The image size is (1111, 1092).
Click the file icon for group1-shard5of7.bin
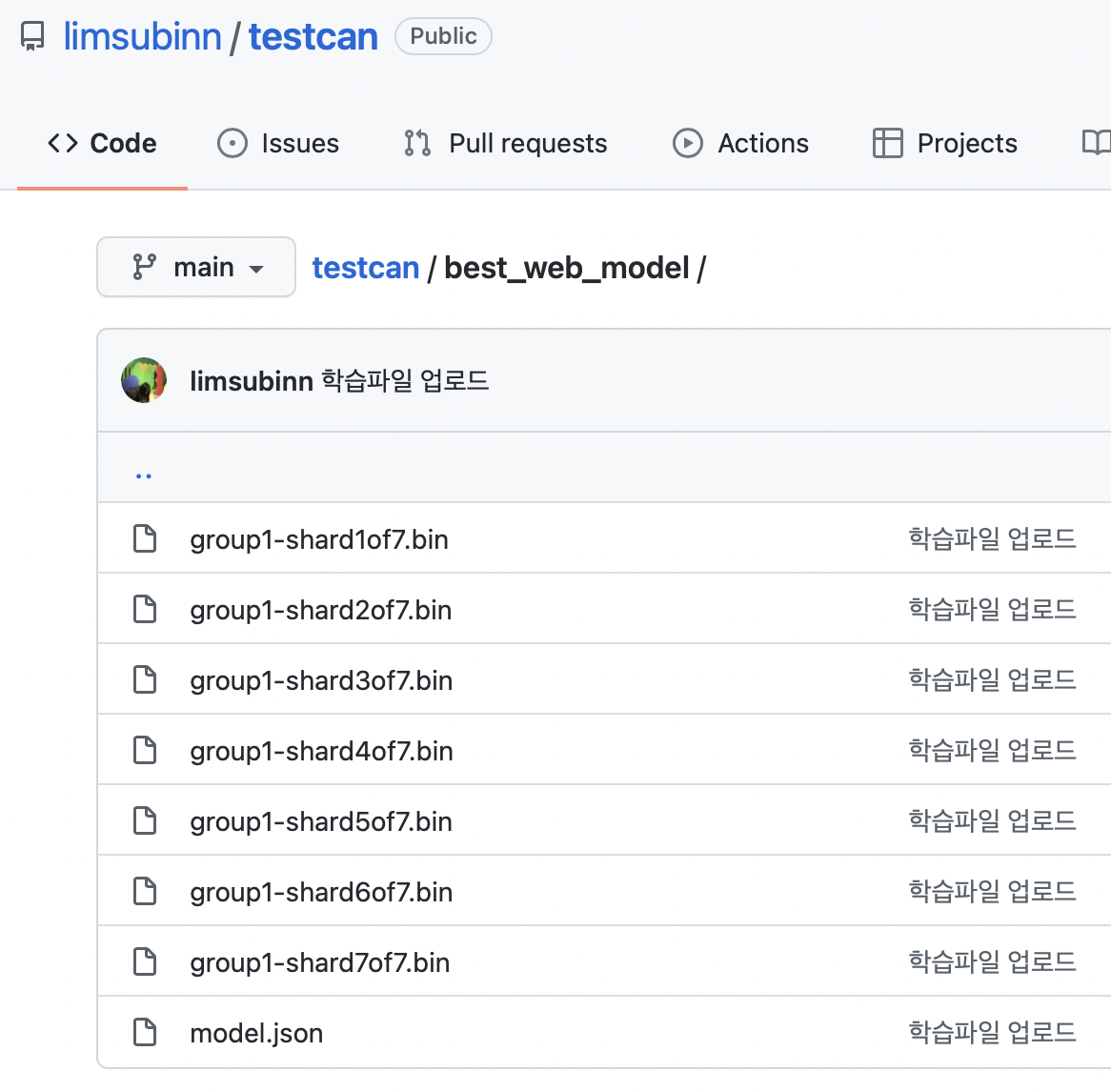pos(145,820)
